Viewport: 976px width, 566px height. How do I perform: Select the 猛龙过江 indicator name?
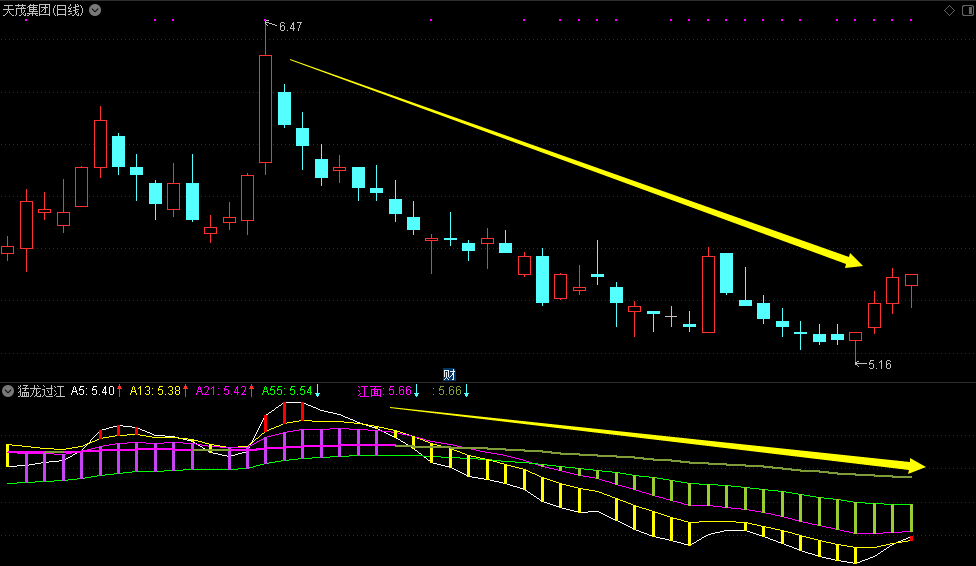tap(41, 391)
